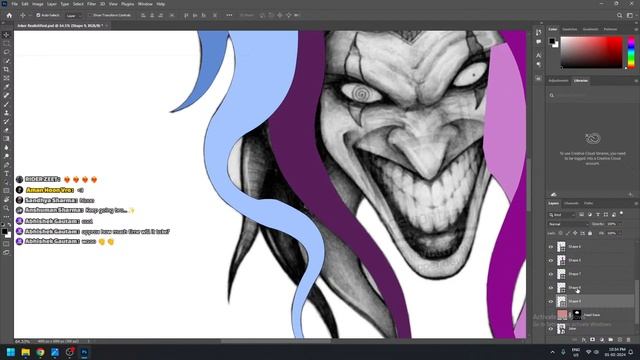Select the Lasso tool
Image resolution: width=640 pixels, height=360 pixels.
(6, 52)
